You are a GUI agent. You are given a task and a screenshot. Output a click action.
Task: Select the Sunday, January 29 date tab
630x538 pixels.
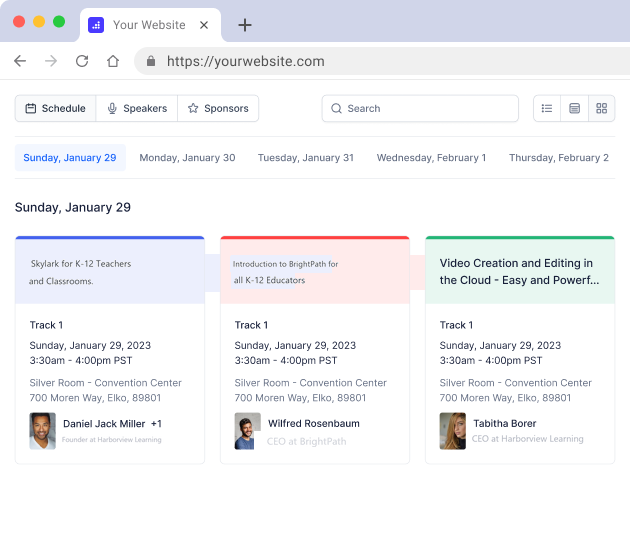click(70, 158)
